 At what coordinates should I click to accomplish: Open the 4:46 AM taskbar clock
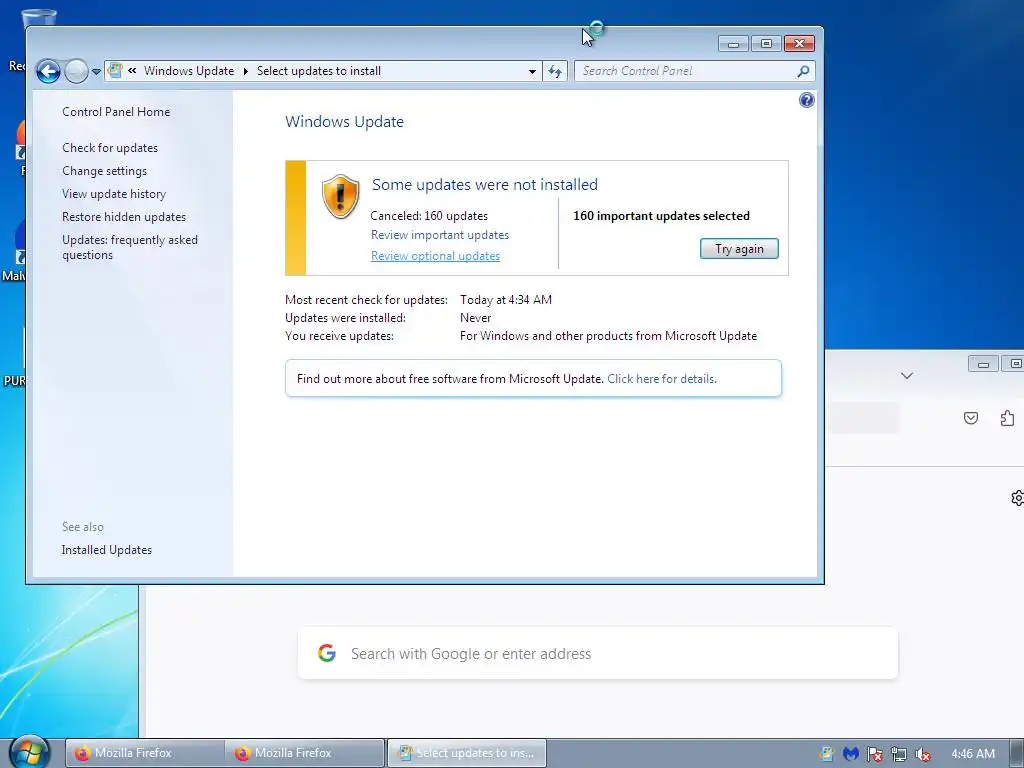pyautogui.click(x=973, y=754)
